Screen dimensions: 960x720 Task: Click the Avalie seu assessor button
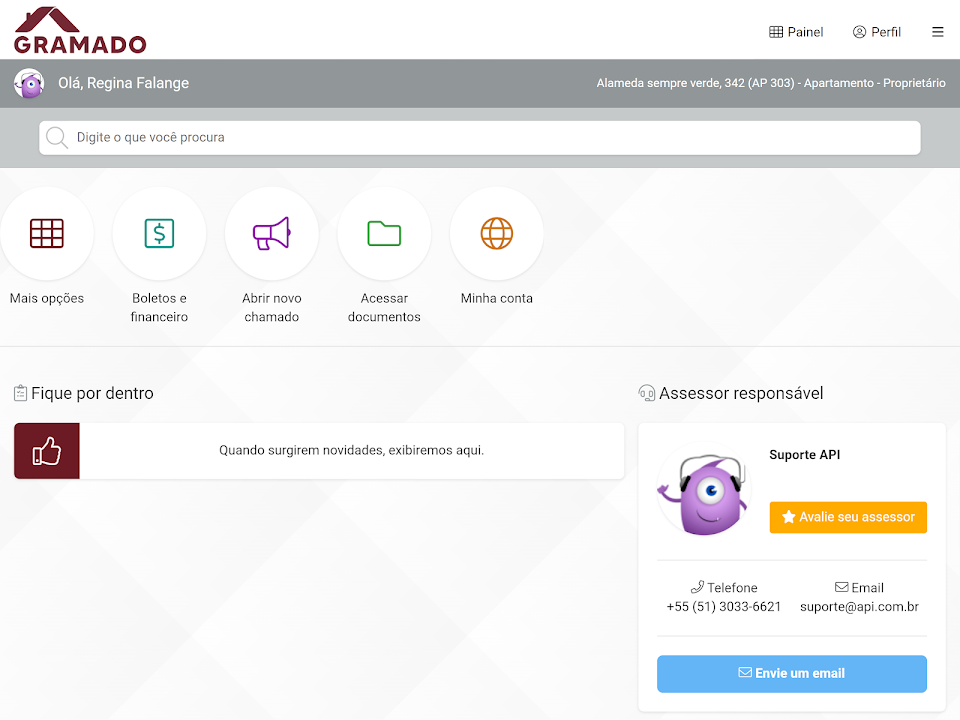tap(848, 517)
